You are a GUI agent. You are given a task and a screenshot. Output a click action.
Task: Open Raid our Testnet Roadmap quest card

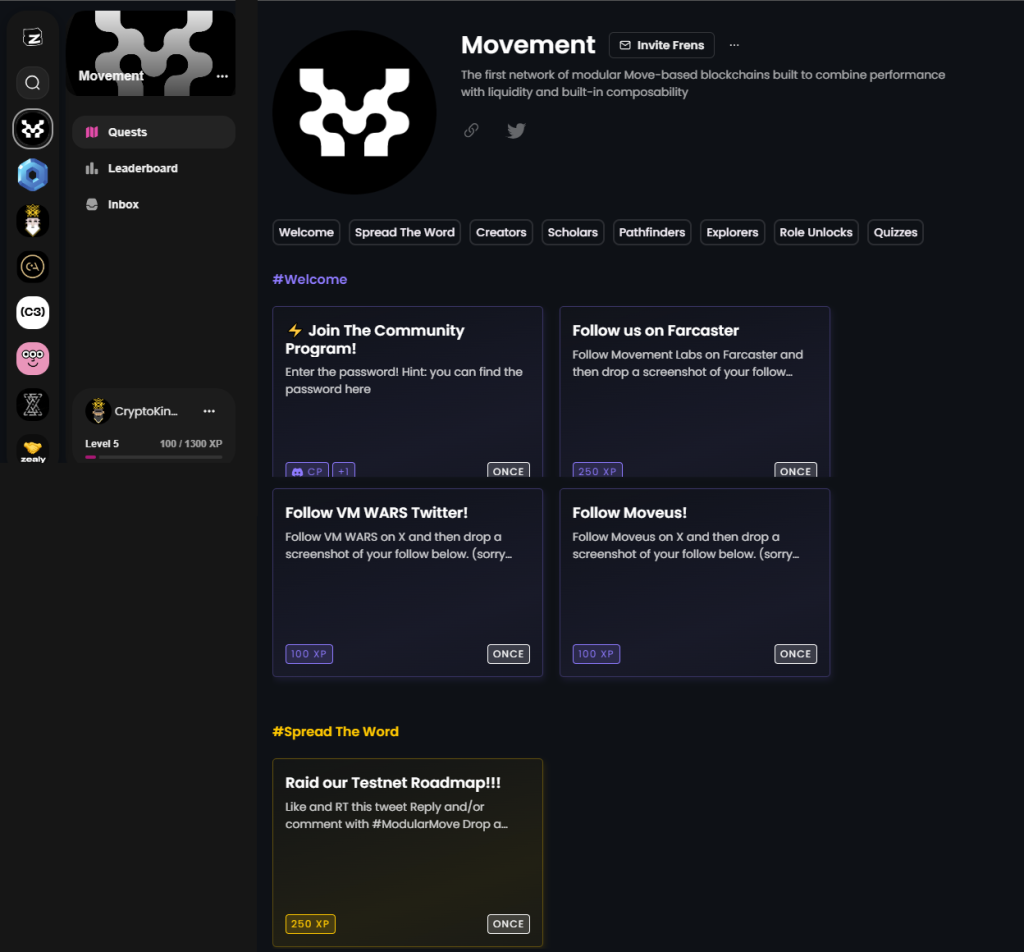[407, 851]
